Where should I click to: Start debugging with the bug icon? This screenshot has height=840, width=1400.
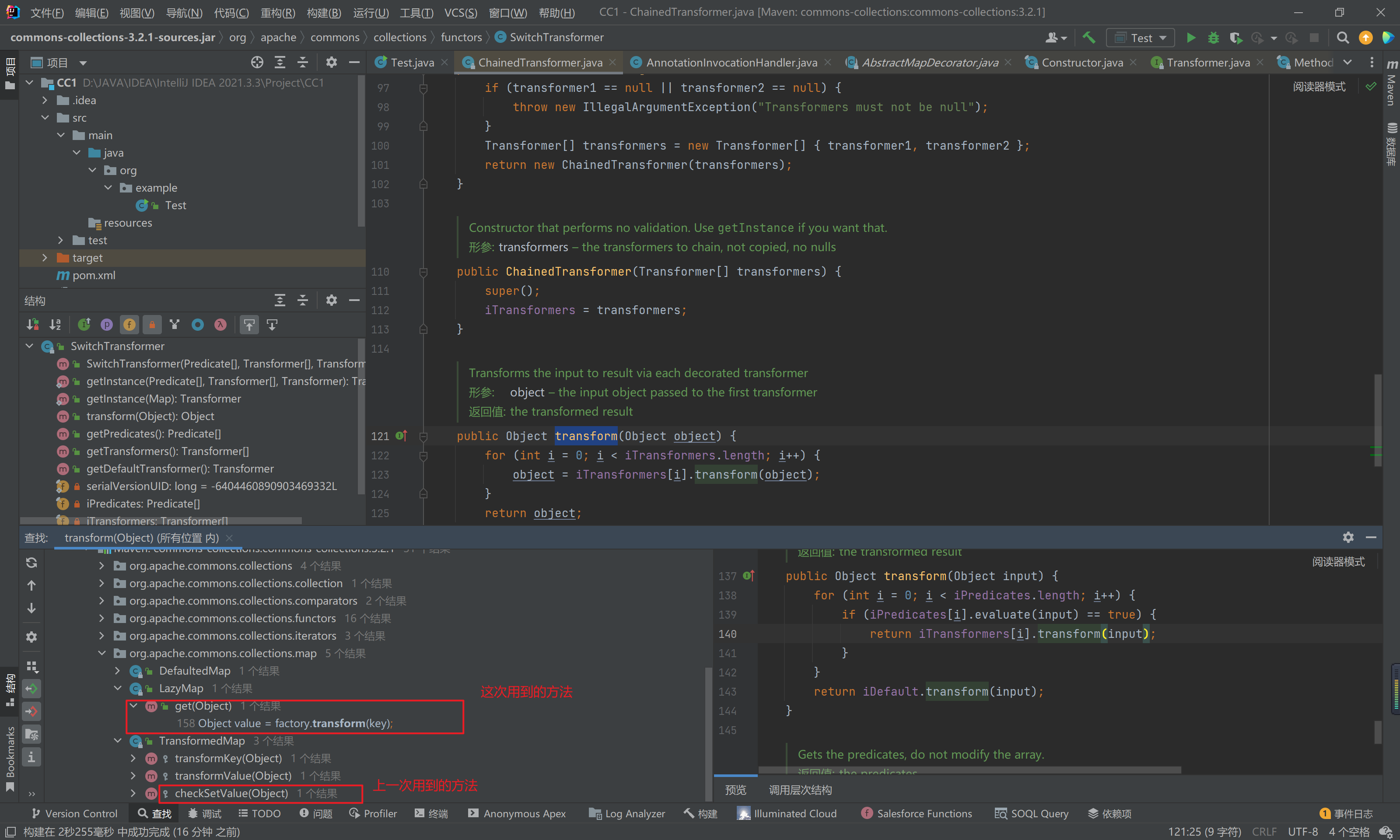pyautogui.click(x=1213, y=38)
